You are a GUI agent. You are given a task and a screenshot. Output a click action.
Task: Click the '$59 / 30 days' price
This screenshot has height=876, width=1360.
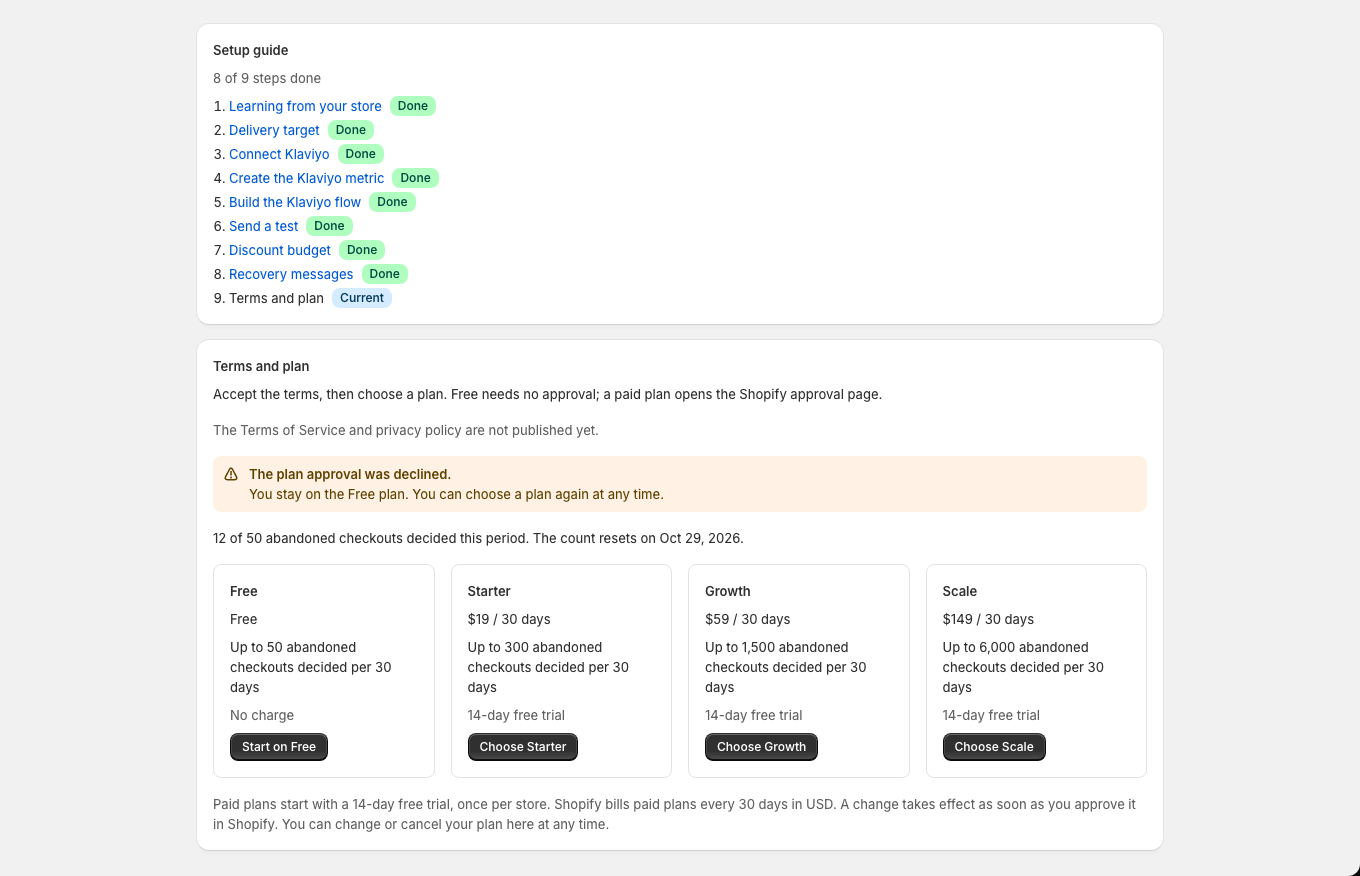coord(748,619)
